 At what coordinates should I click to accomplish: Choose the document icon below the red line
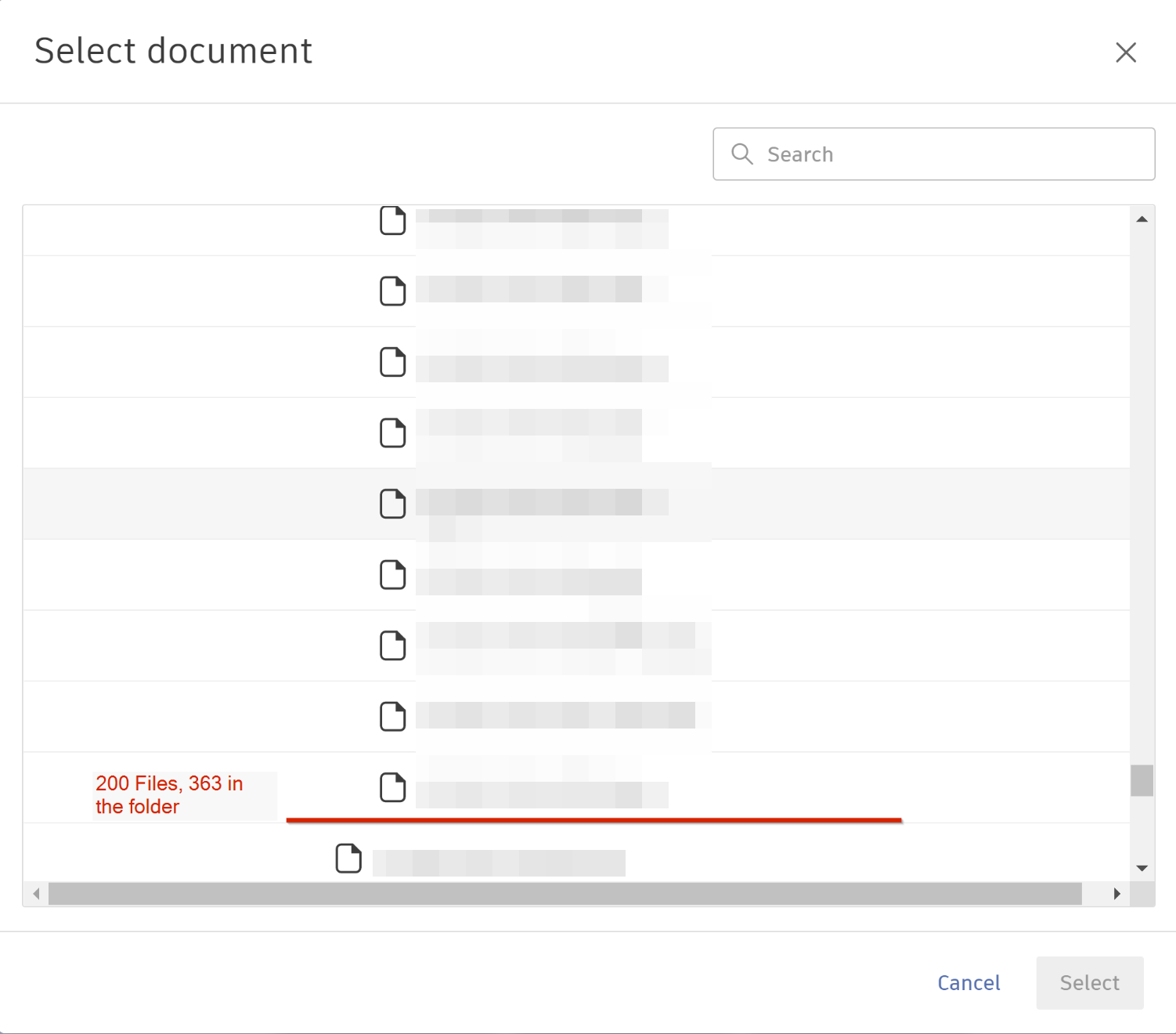coord(348,859)
